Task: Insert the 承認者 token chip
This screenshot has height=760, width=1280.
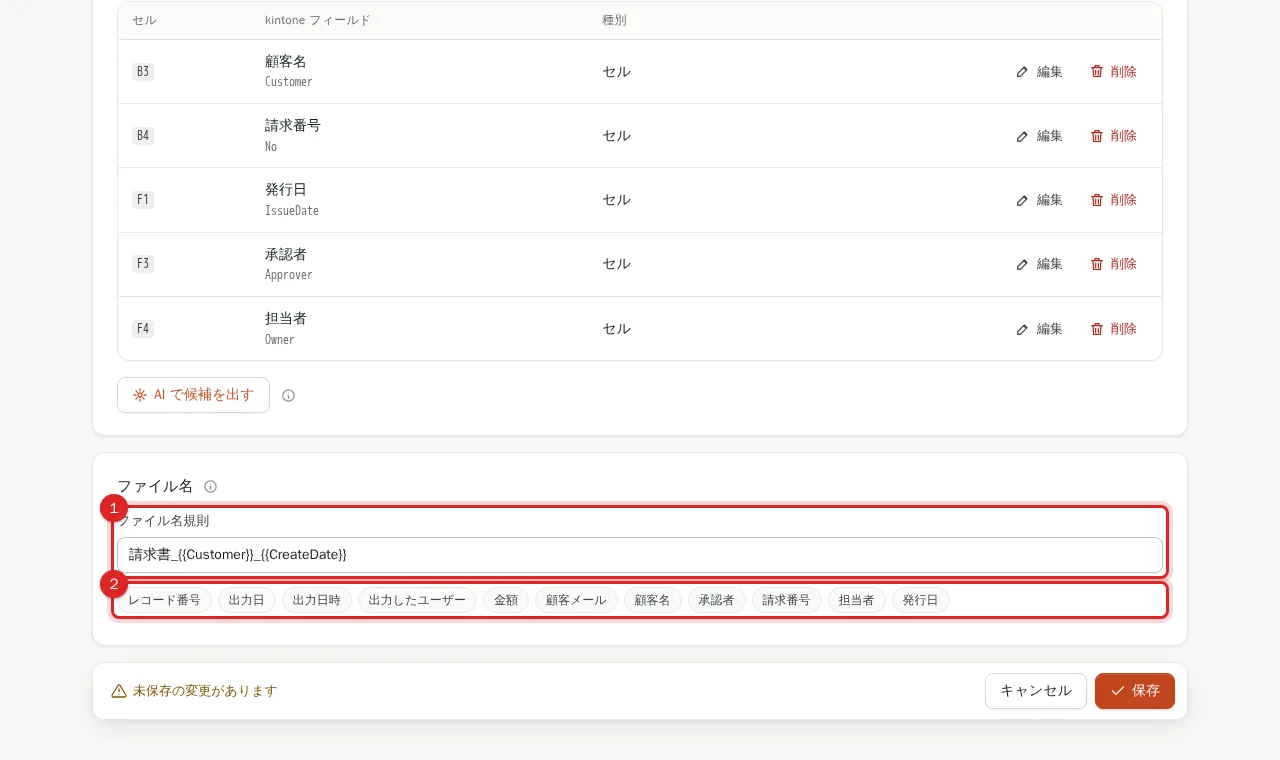Action: [717, 600]
